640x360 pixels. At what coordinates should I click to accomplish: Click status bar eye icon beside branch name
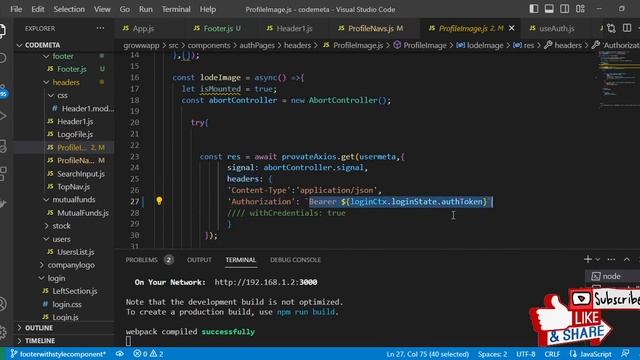pos(120,354)
